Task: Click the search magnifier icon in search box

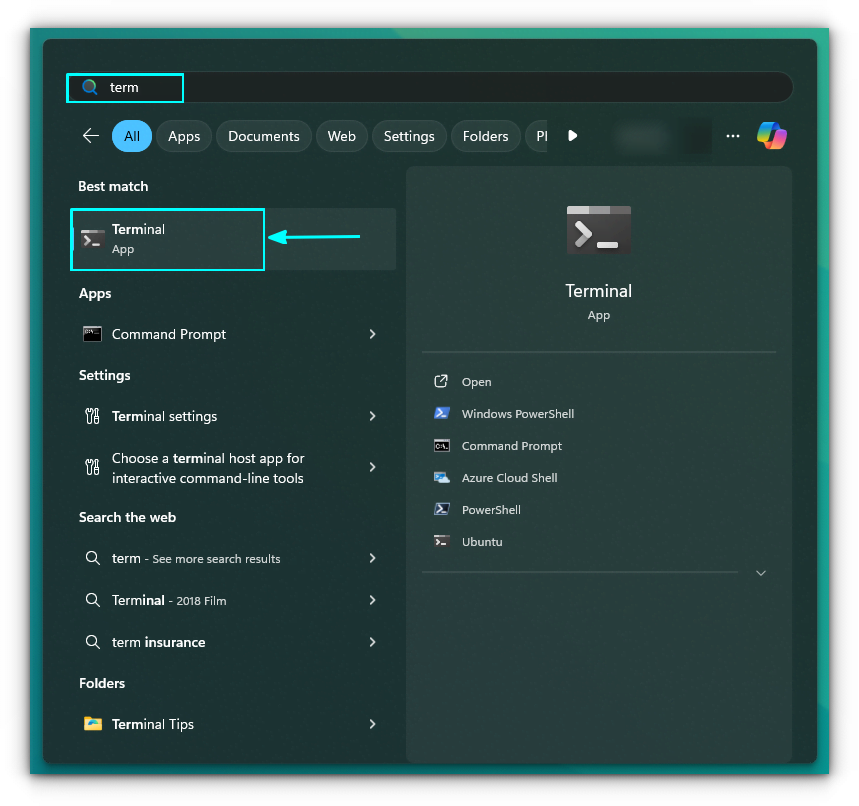Action: coord(90,87)
